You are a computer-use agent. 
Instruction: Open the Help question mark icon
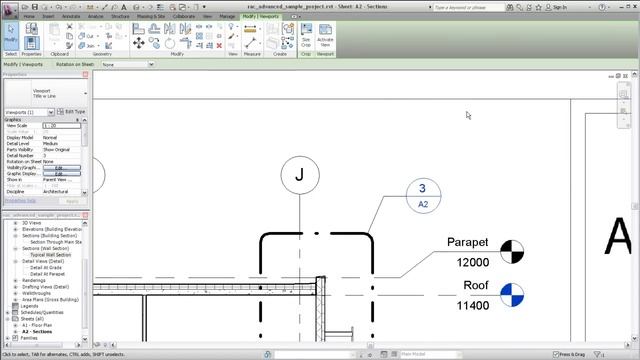coord(602,7)
